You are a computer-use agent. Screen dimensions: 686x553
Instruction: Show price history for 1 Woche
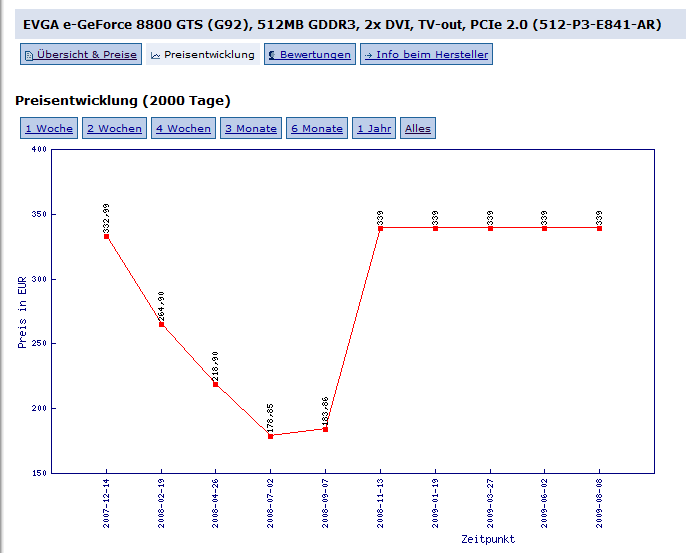pos(49,128)
